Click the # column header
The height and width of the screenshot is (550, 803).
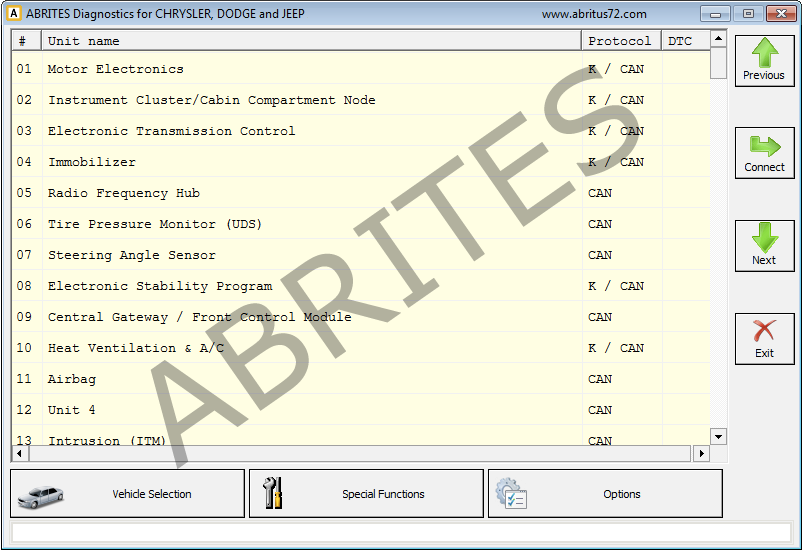point(27,41)
